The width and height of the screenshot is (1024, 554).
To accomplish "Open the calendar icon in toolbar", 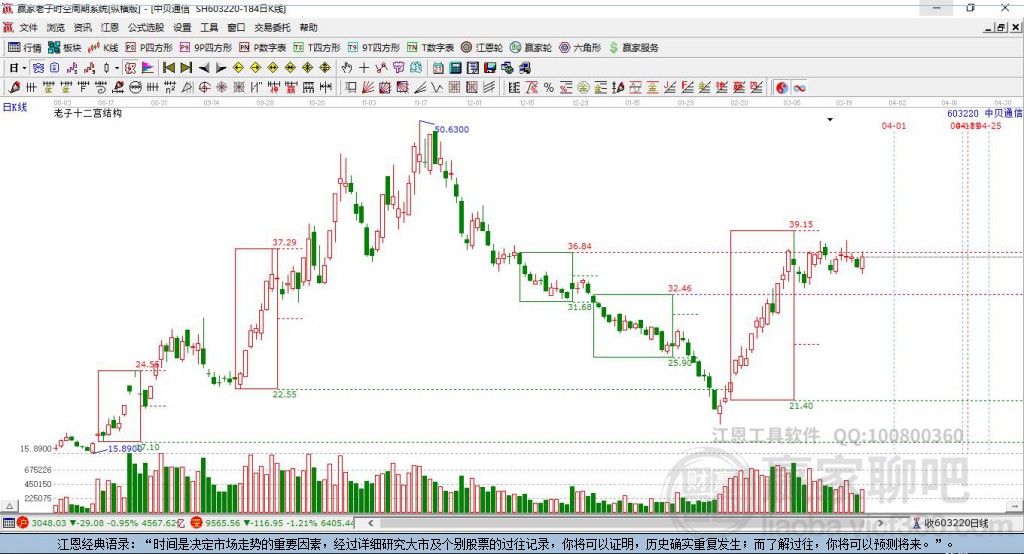I will pyautogui.click(x=438, y=67).
